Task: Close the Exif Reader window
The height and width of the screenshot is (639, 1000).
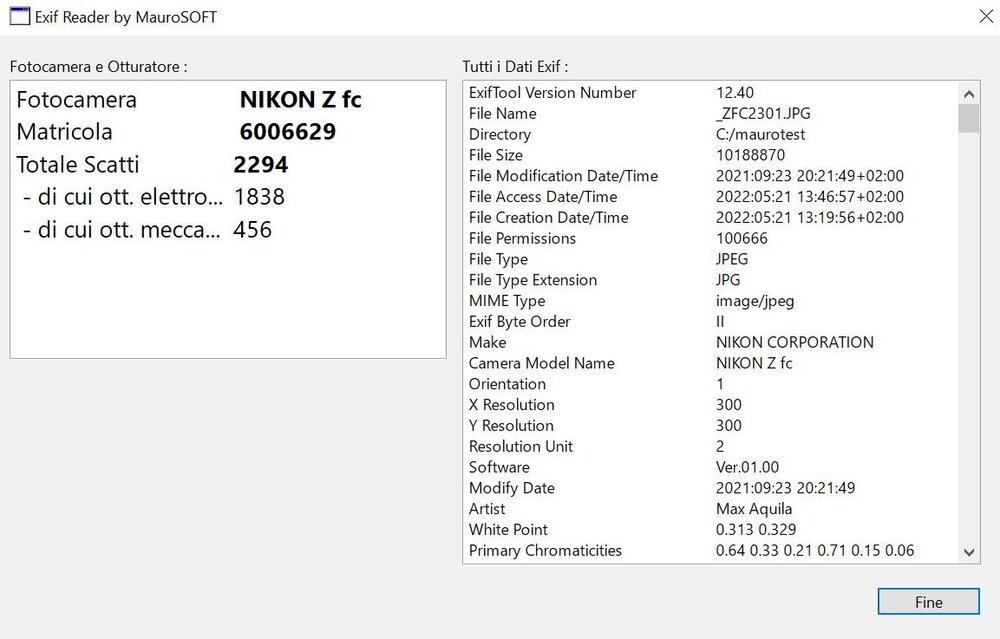Action: (986, 17)
